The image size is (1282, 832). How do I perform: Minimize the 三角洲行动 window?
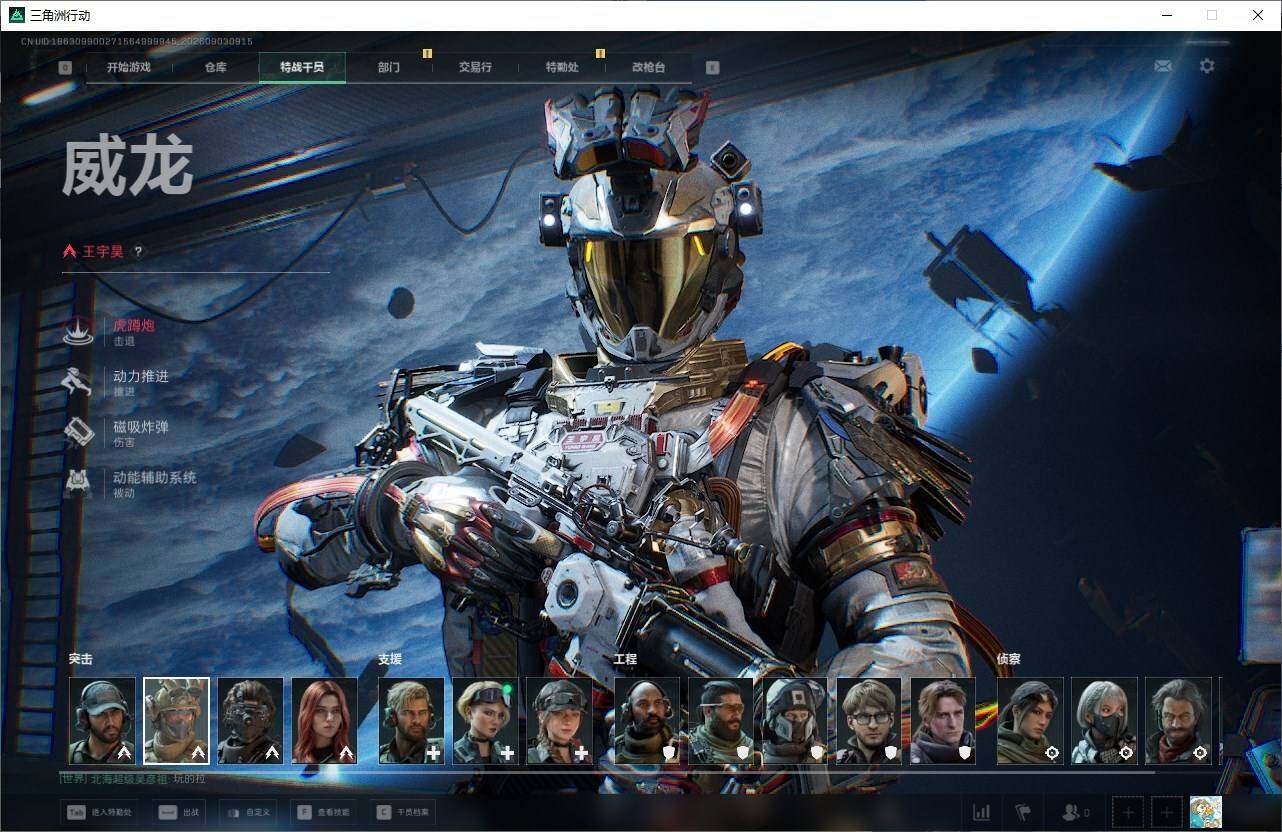(1166, 15)
